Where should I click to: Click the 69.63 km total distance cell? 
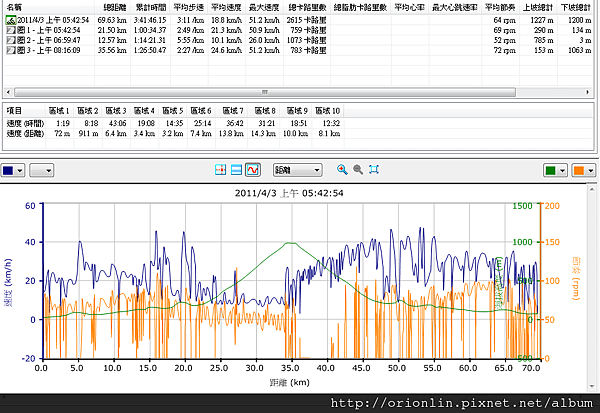click(112, 20)
